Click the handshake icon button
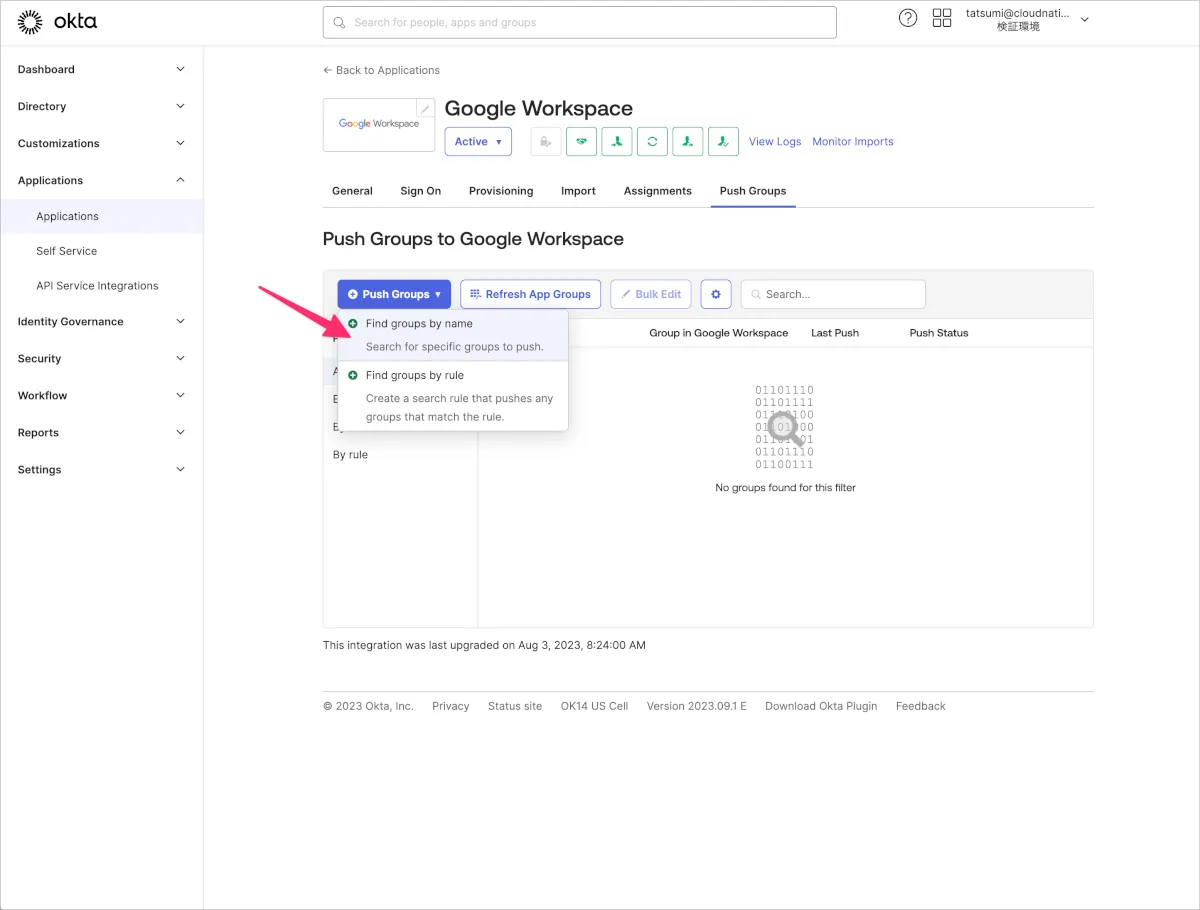 (581, 142)
